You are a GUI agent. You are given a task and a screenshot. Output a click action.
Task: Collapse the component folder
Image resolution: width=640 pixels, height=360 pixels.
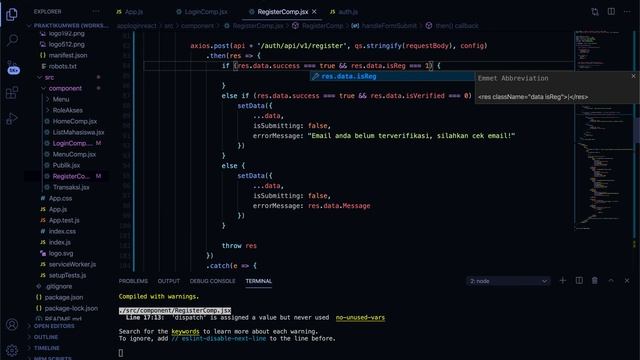tap(65, 88)
